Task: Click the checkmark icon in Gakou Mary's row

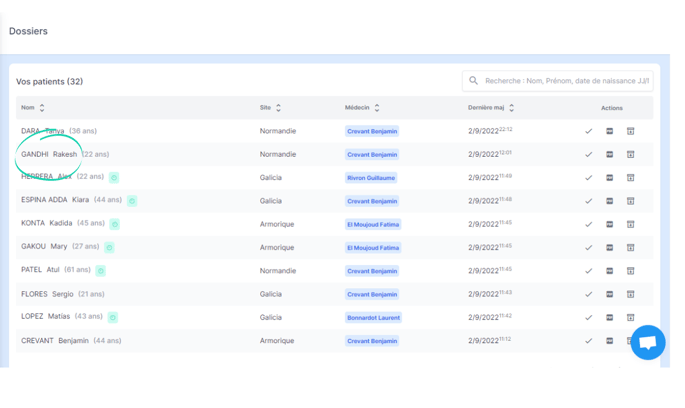Action: tap(588, 248)
